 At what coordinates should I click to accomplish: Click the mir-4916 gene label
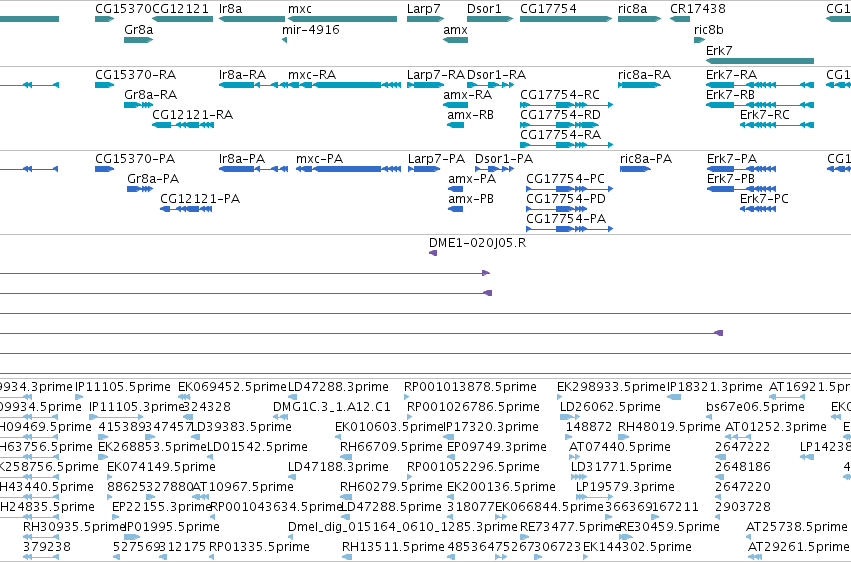(310, 29)
